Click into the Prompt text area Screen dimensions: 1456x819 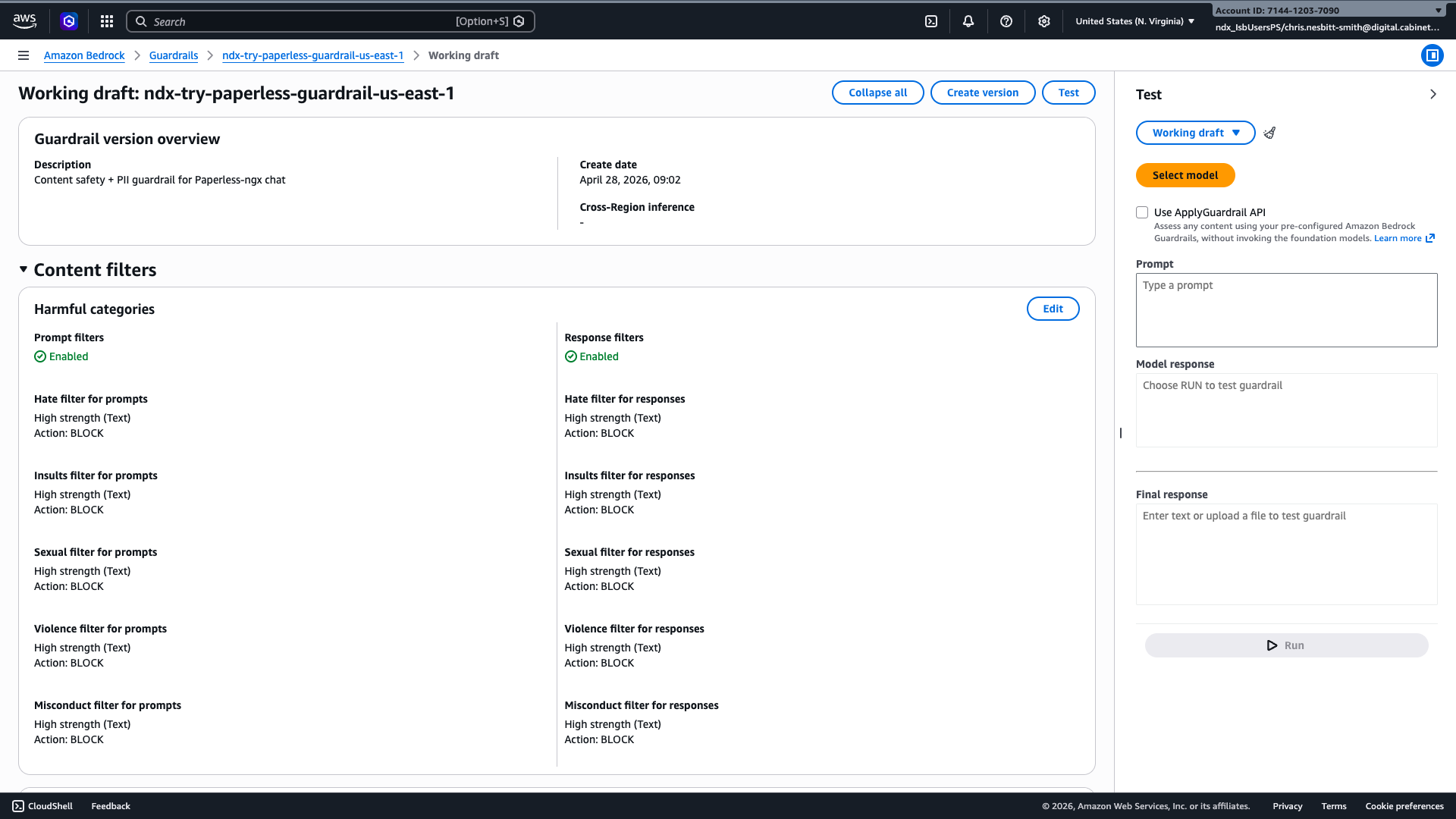(1286, 310)
